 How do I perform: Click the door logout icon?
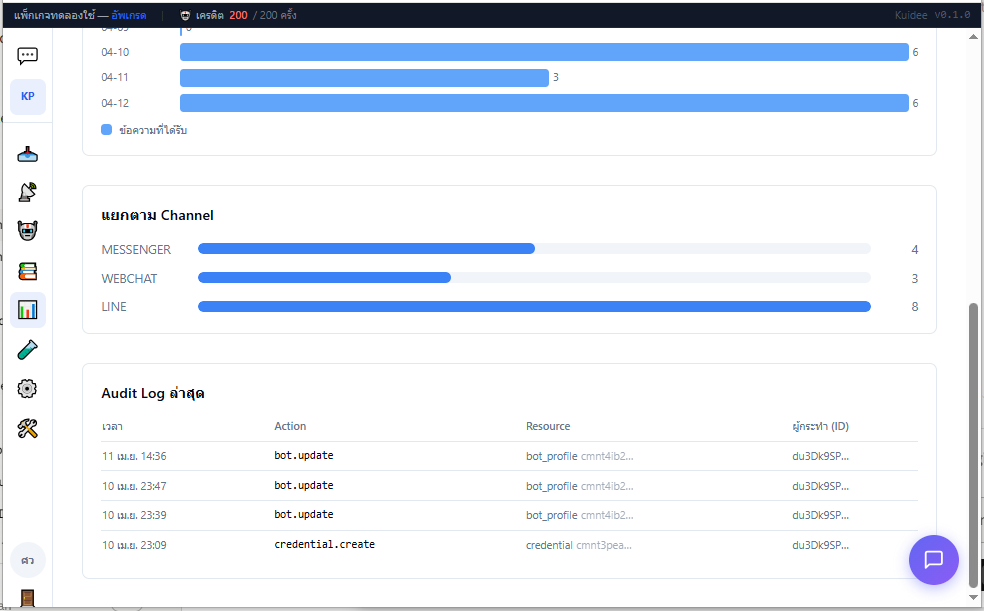(x=28, y=598)
